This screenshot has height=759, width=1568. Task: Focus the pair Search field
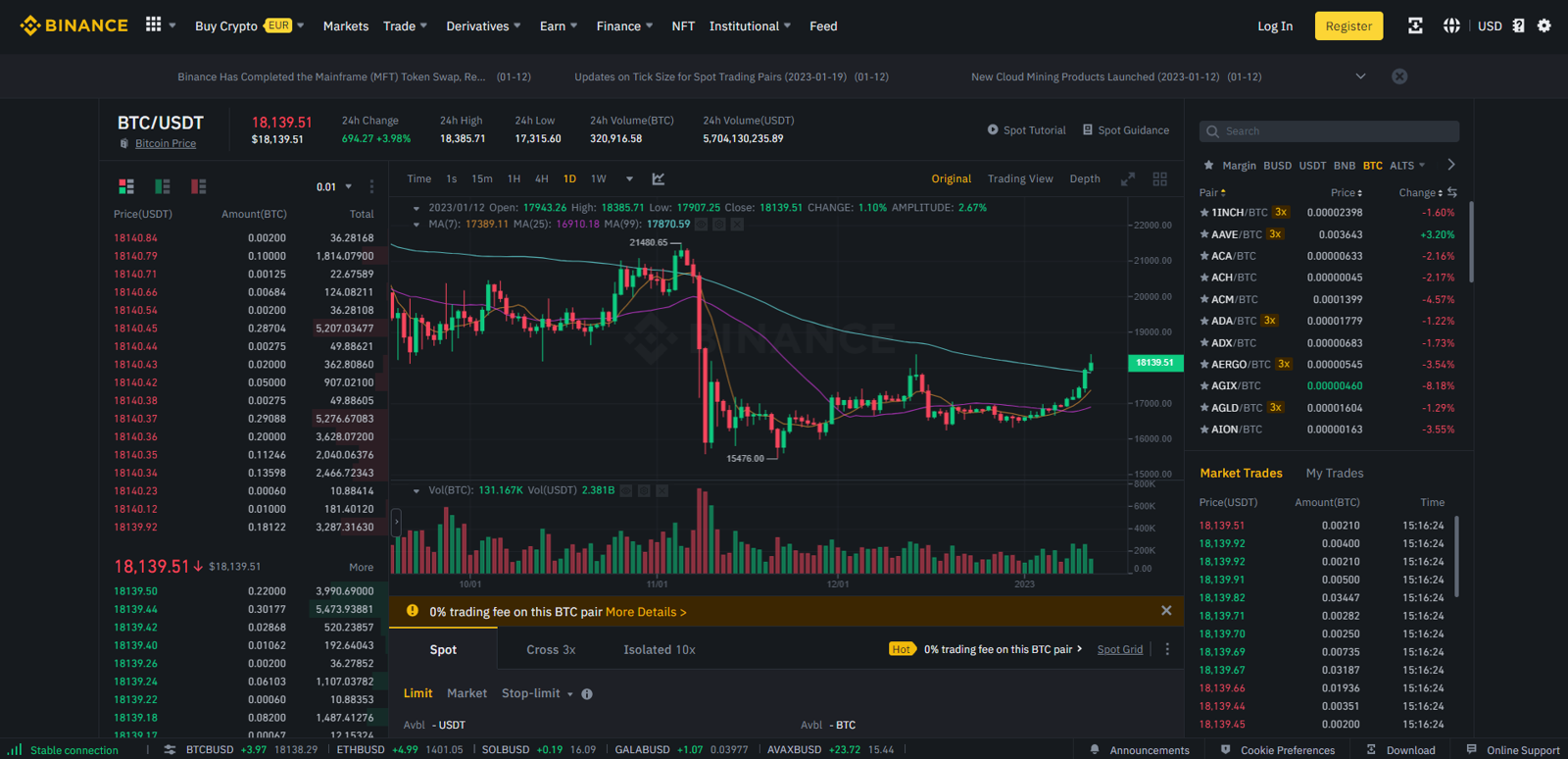1329,130
